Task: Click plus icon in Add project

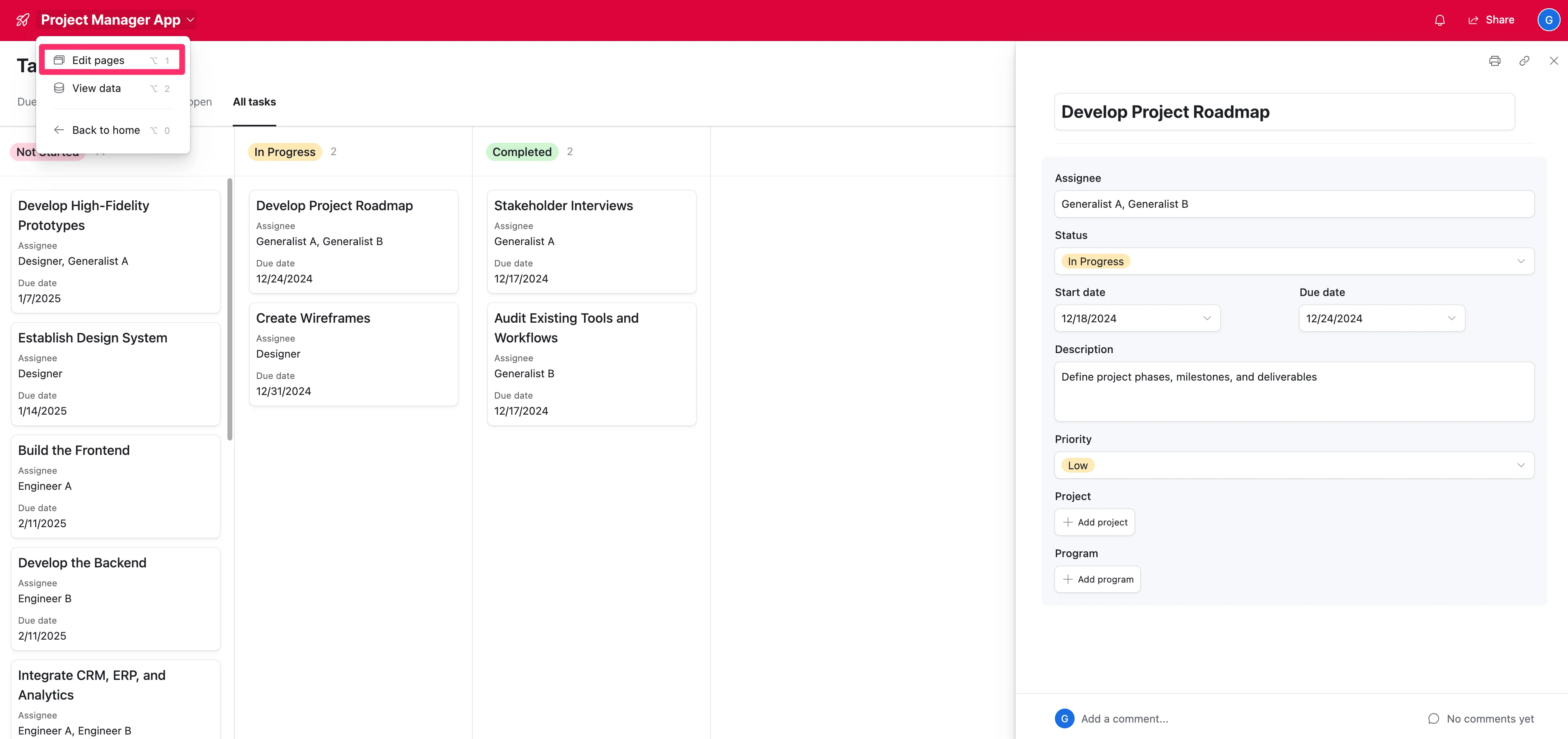Action: pos(1068,522)
